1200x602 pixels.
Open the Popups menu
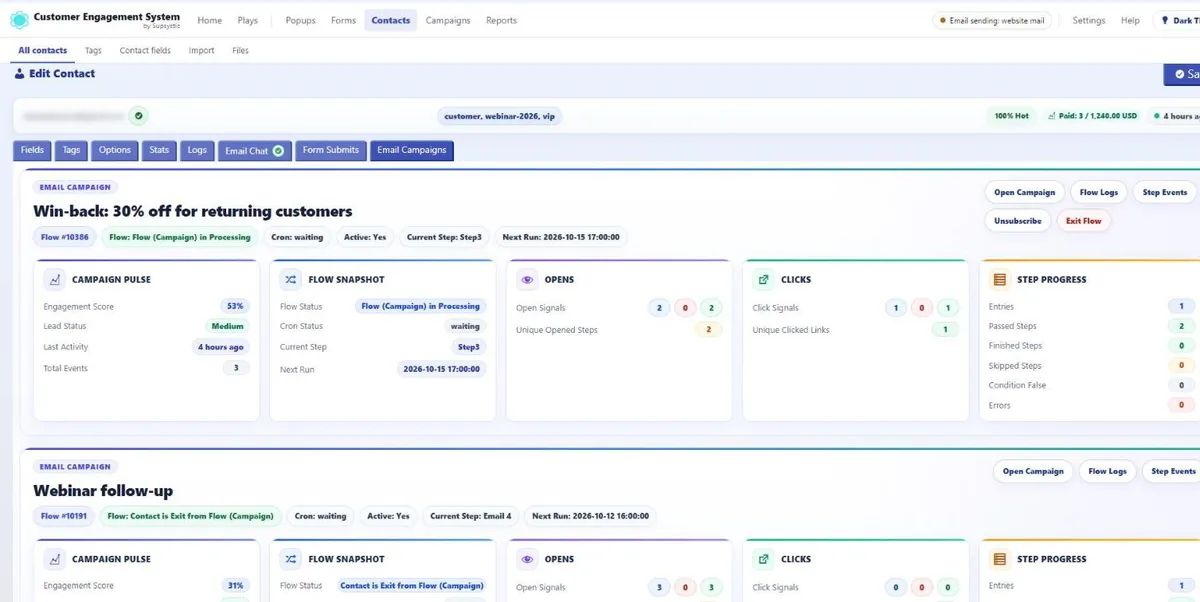coord(300,20)
